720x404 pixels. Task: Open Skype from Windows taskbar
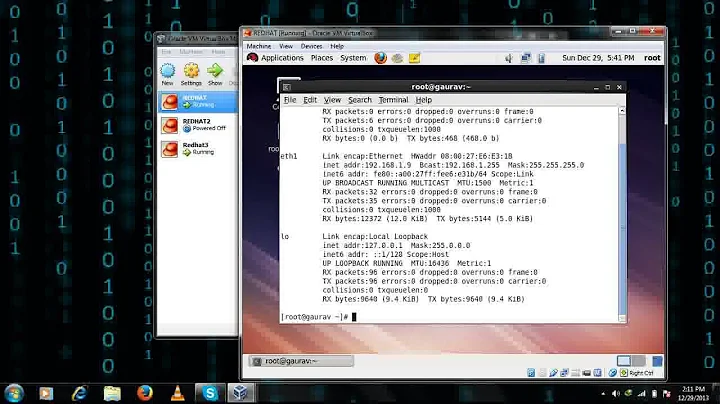(210, 393)
